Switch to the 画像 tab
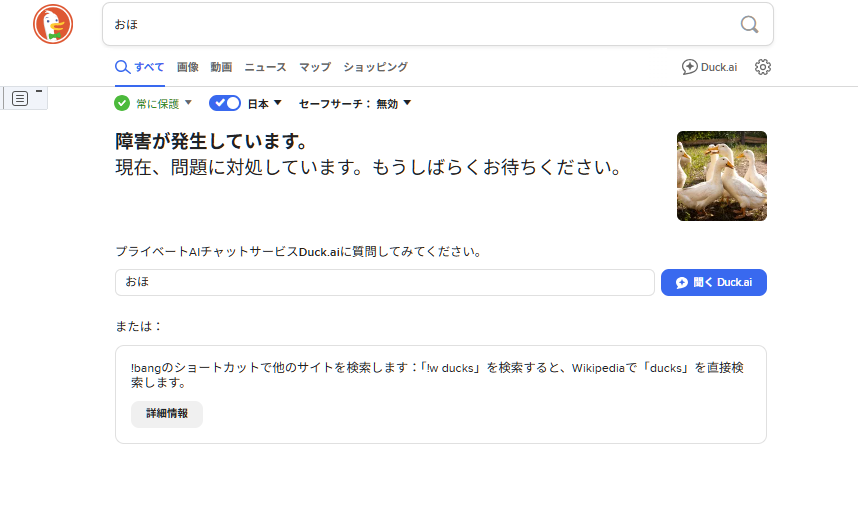Viewport: 858px width, 512px height. click(x=188, y=67)
